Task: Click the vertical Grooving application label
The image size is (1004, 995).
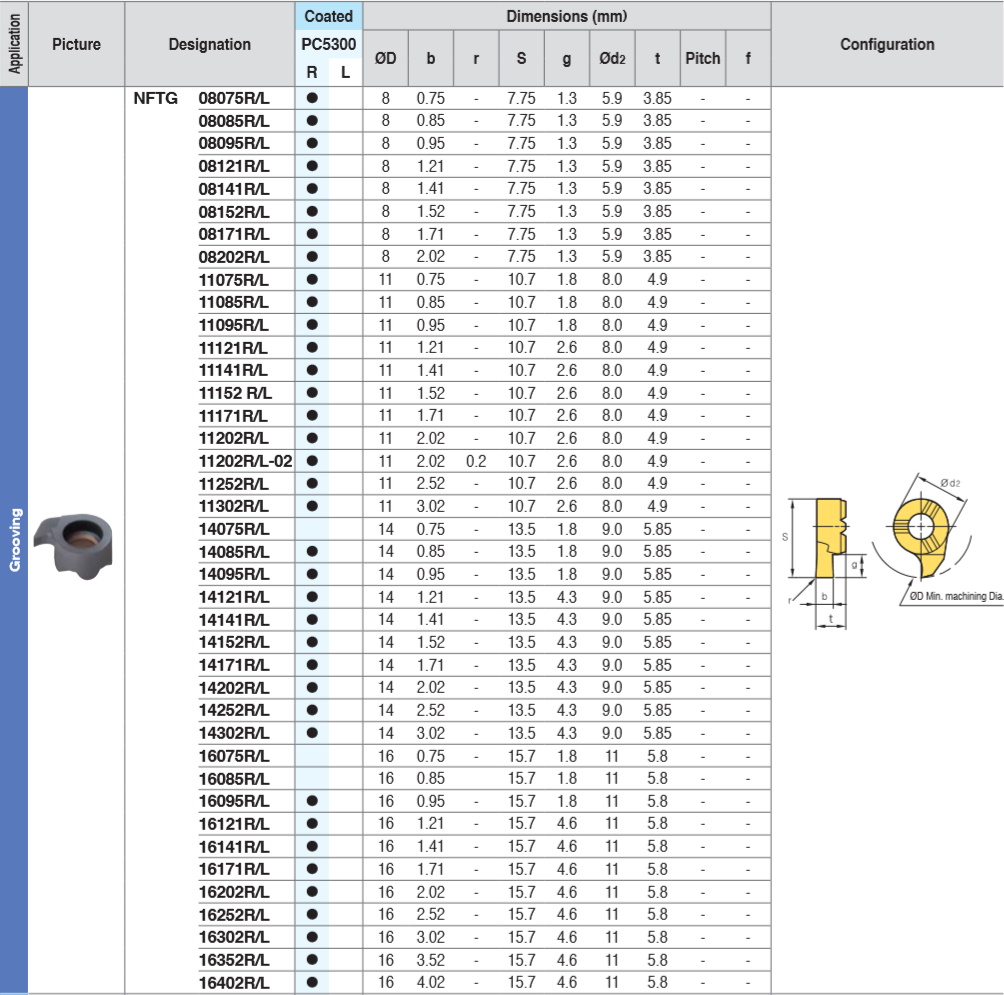Action: 15,540
